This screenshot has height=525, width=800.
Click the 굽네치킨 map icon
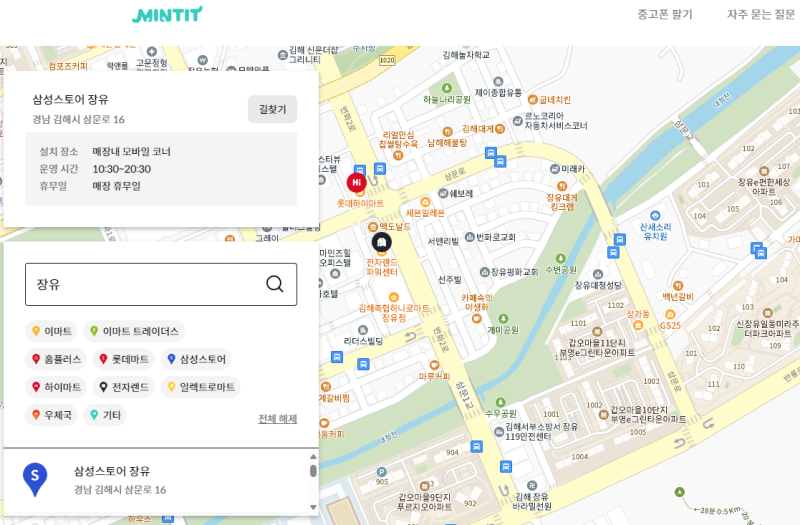click(x=533, y=99)
